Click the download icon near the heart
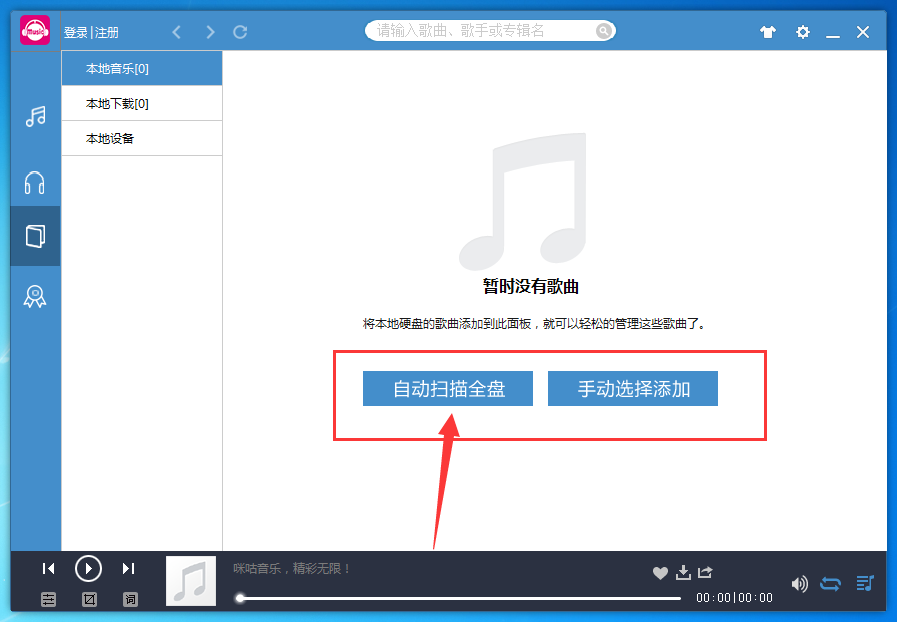The width and height of the screenshot is (897, 622). 682,573
